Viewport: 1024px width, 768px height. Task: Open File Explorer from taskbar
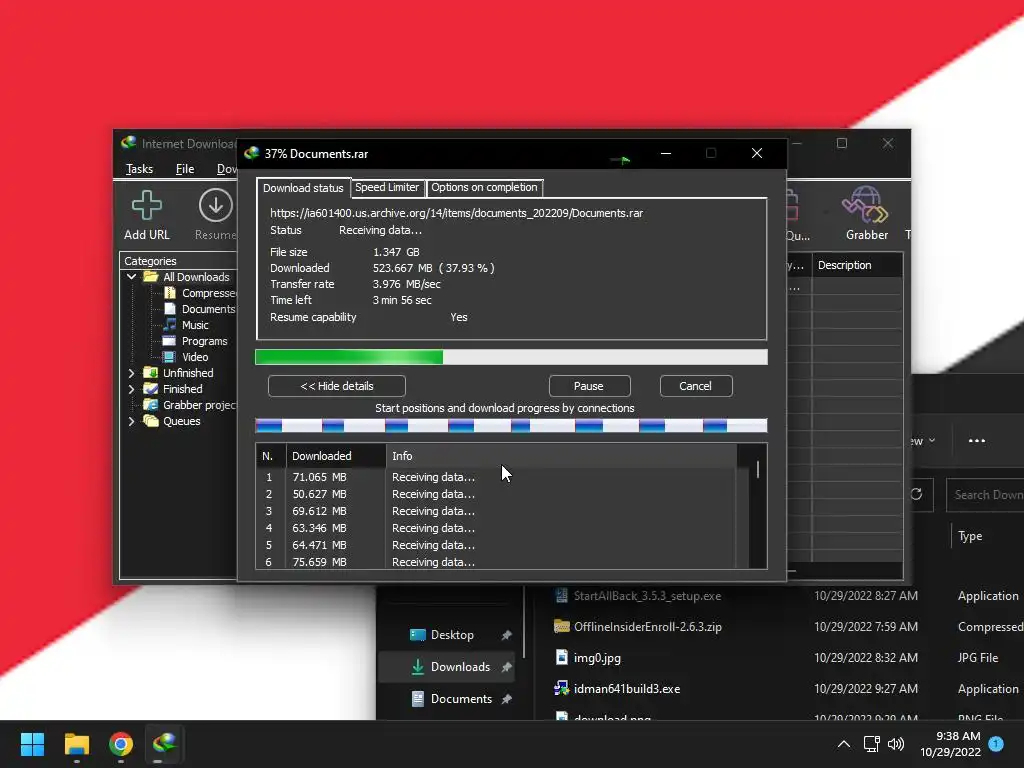point(76,744)
